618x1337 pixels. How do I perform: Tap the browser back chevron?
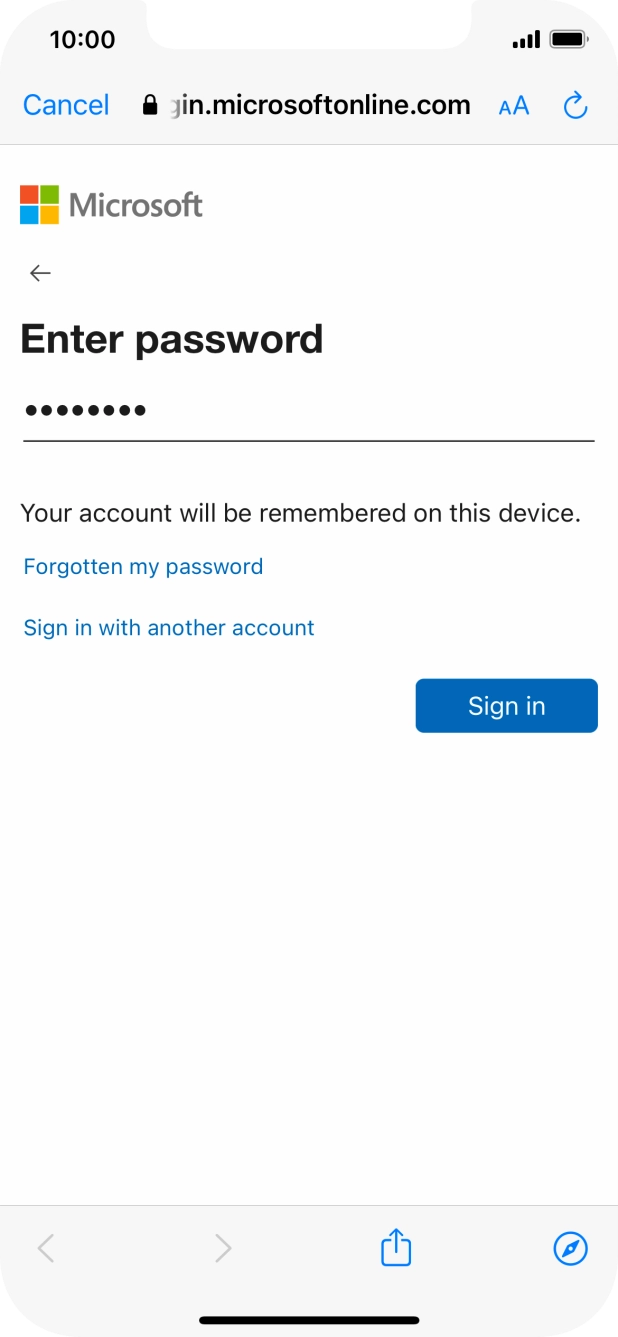click(46, 1247)
